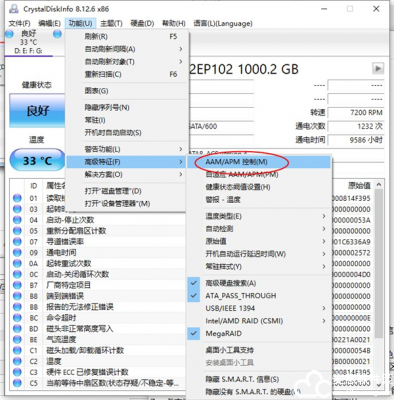
Task: Choose 隐藏序列号(N) menu item
Action: coord(126,107)
